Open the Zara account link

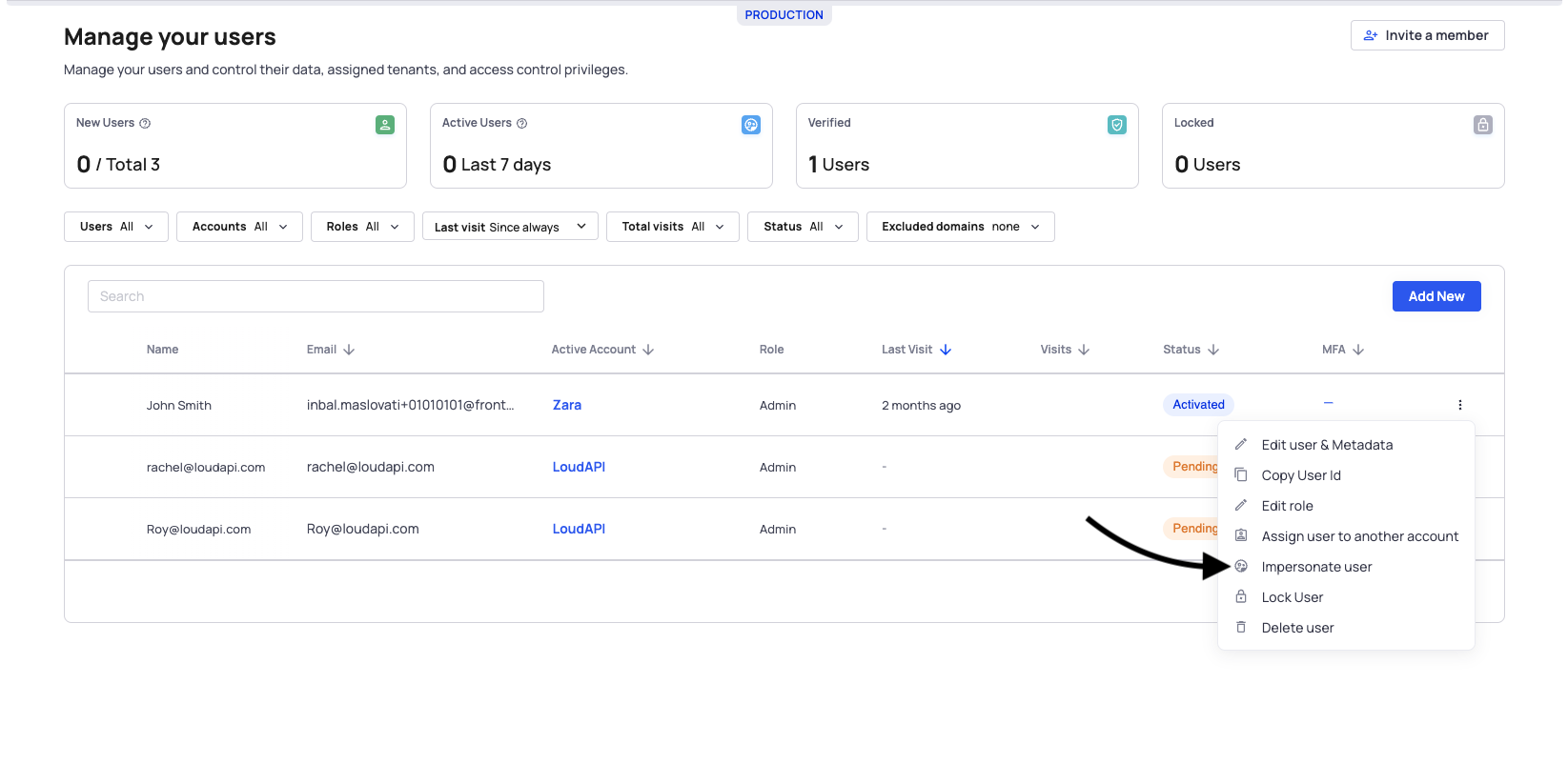567,405
